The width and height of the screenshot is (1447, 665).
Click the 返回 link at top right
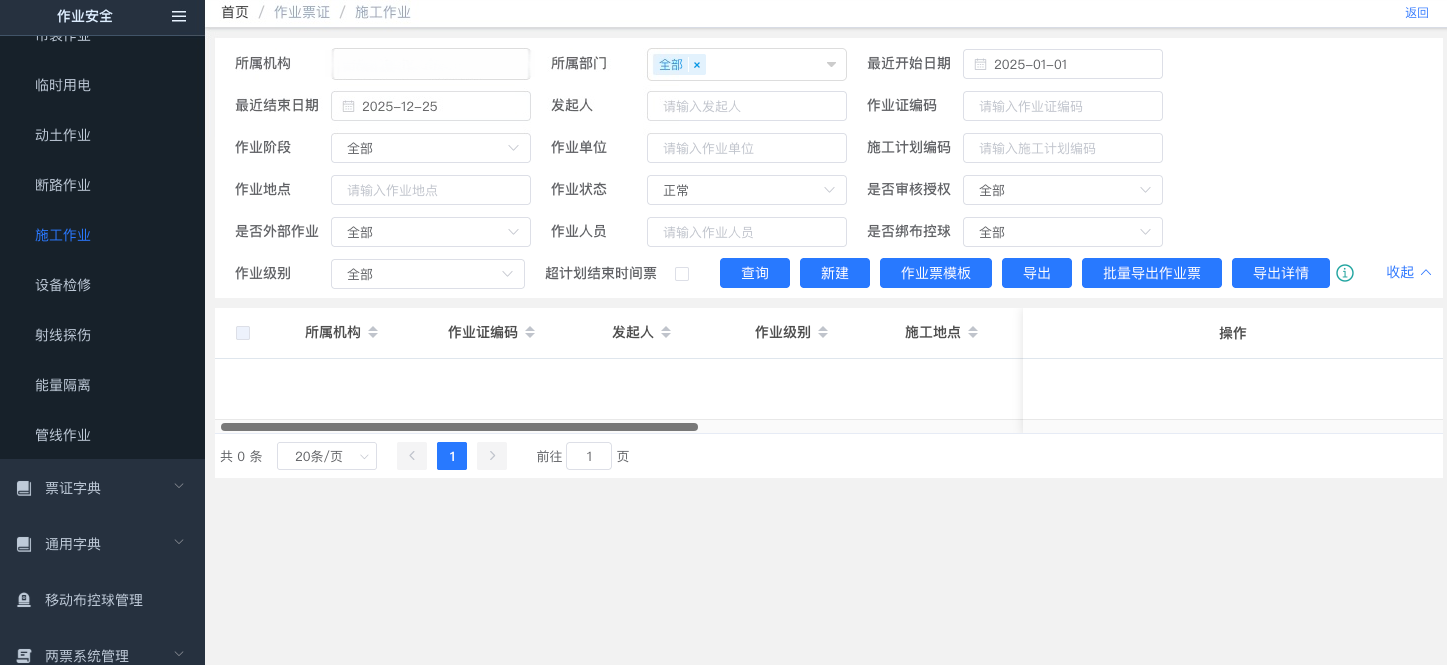coord(1416,13)
